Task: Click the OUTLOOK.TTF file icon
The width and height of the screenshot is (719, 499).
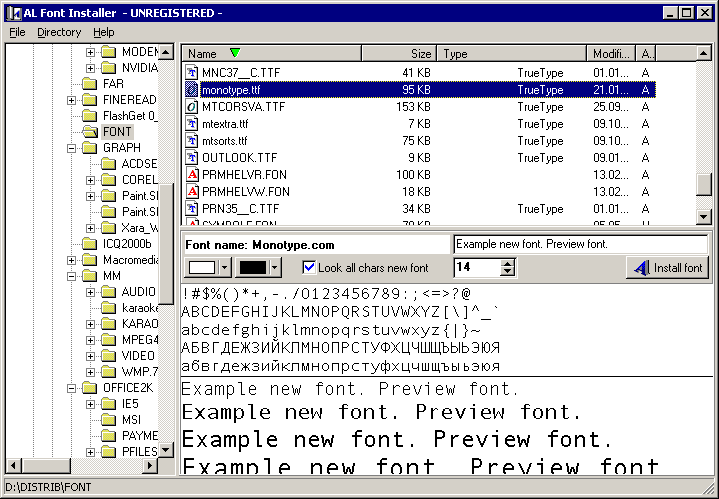Action: click(x=191, y=157)
